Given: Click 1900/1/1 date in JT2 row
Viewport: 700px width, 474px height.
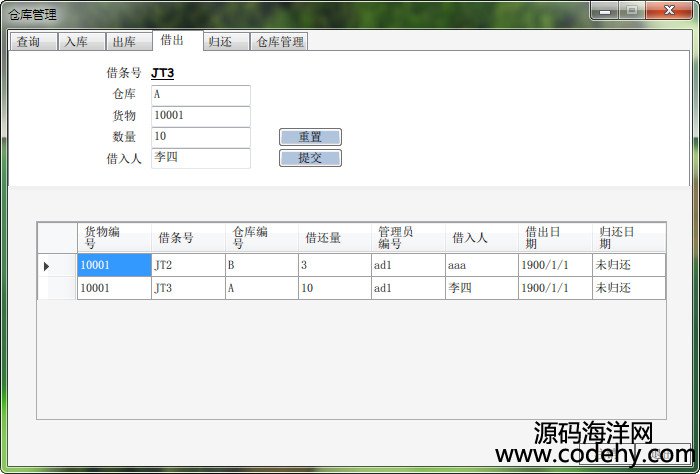Looking at the screenshot, I should pyautogui.click(x=555, y=265).
